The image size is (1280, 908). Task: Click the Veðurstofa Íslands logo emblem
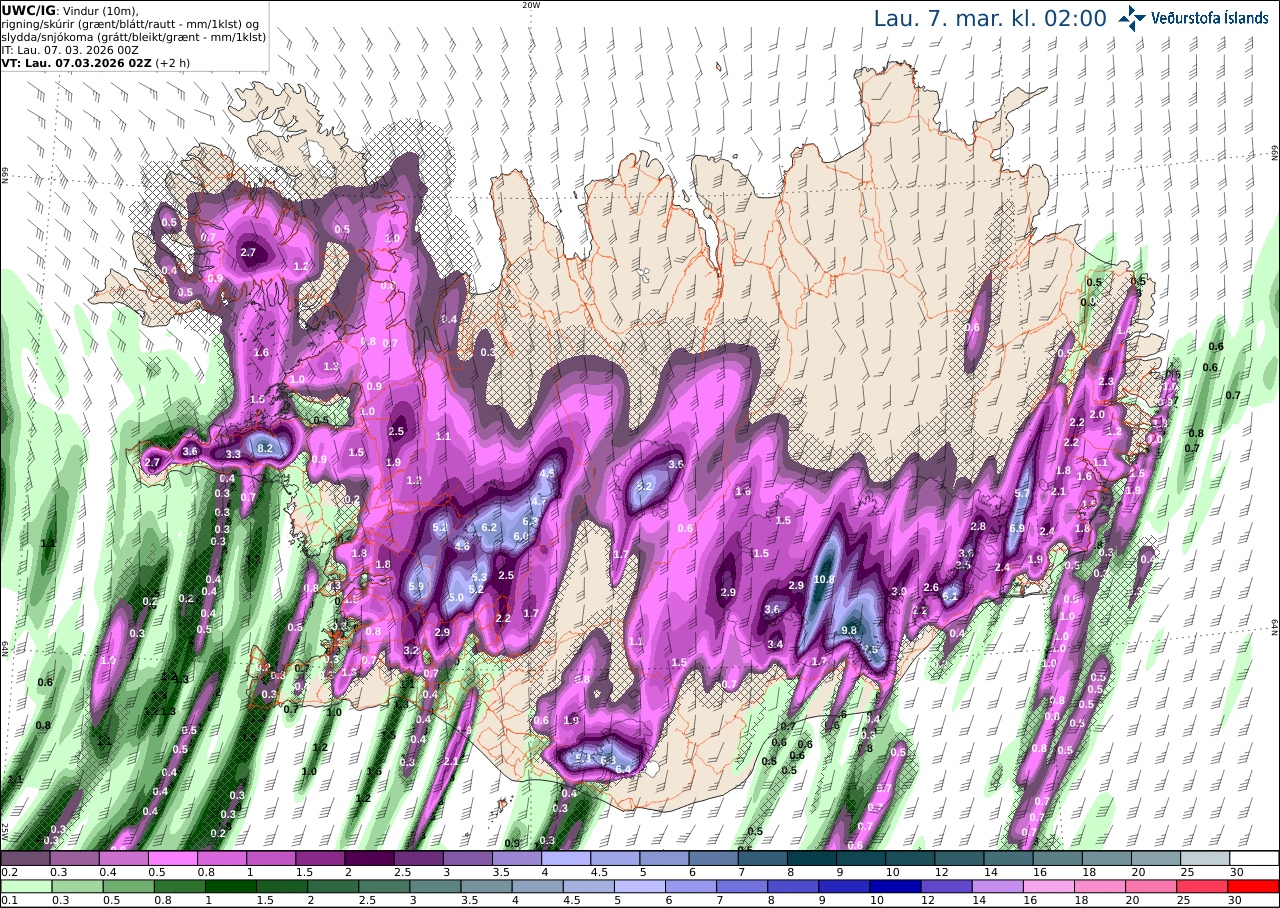1132,18
